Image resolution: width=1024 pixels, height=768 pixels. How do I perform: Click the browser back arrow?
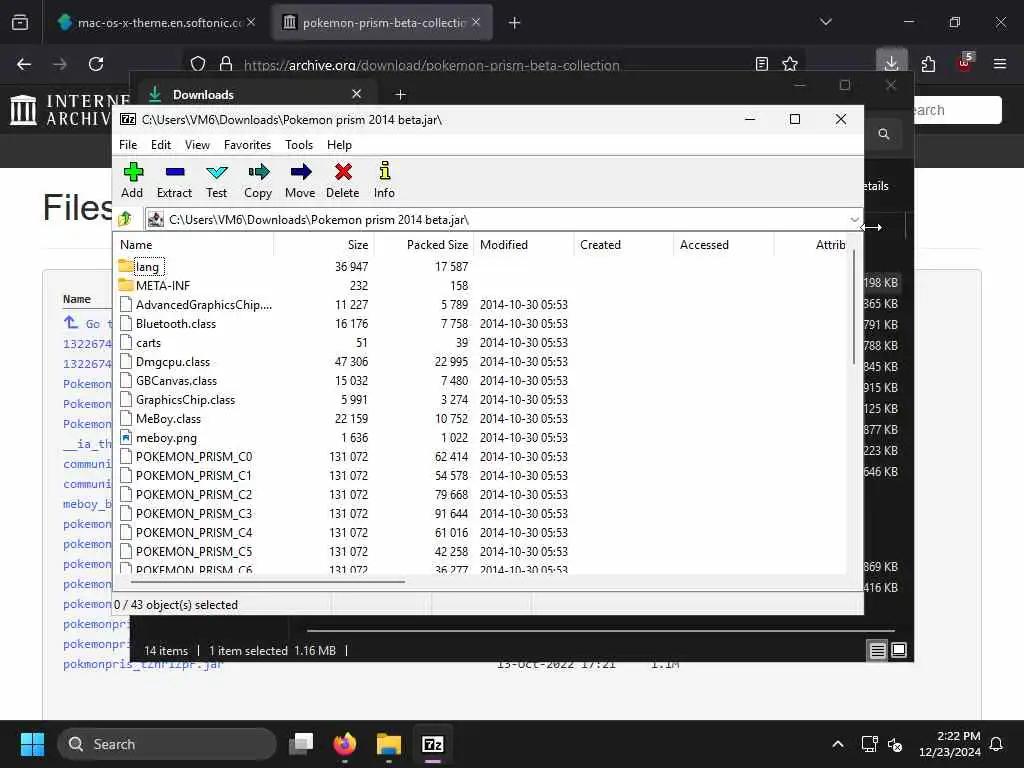(x=24, y=64)
